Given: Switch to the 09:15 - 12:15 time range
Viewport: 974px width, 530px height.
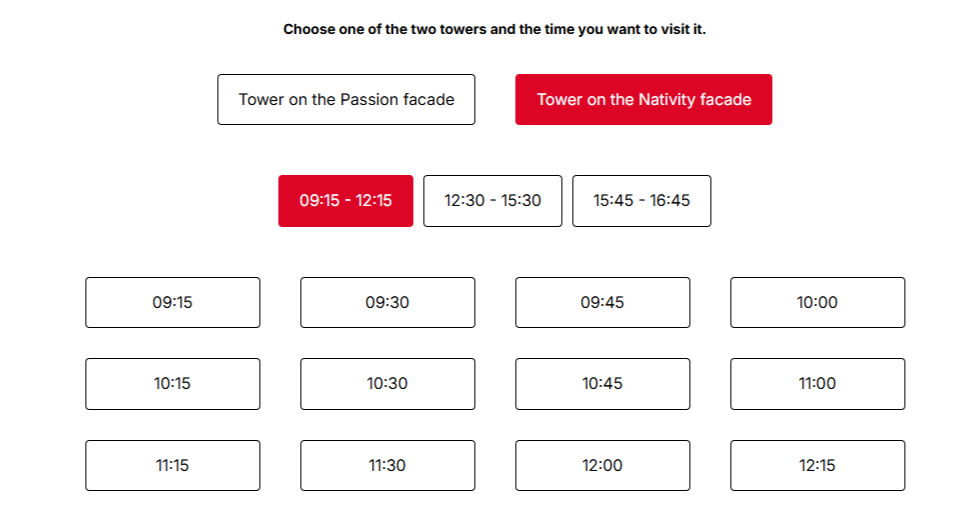Looking at the screenshot, I should 345,201.
